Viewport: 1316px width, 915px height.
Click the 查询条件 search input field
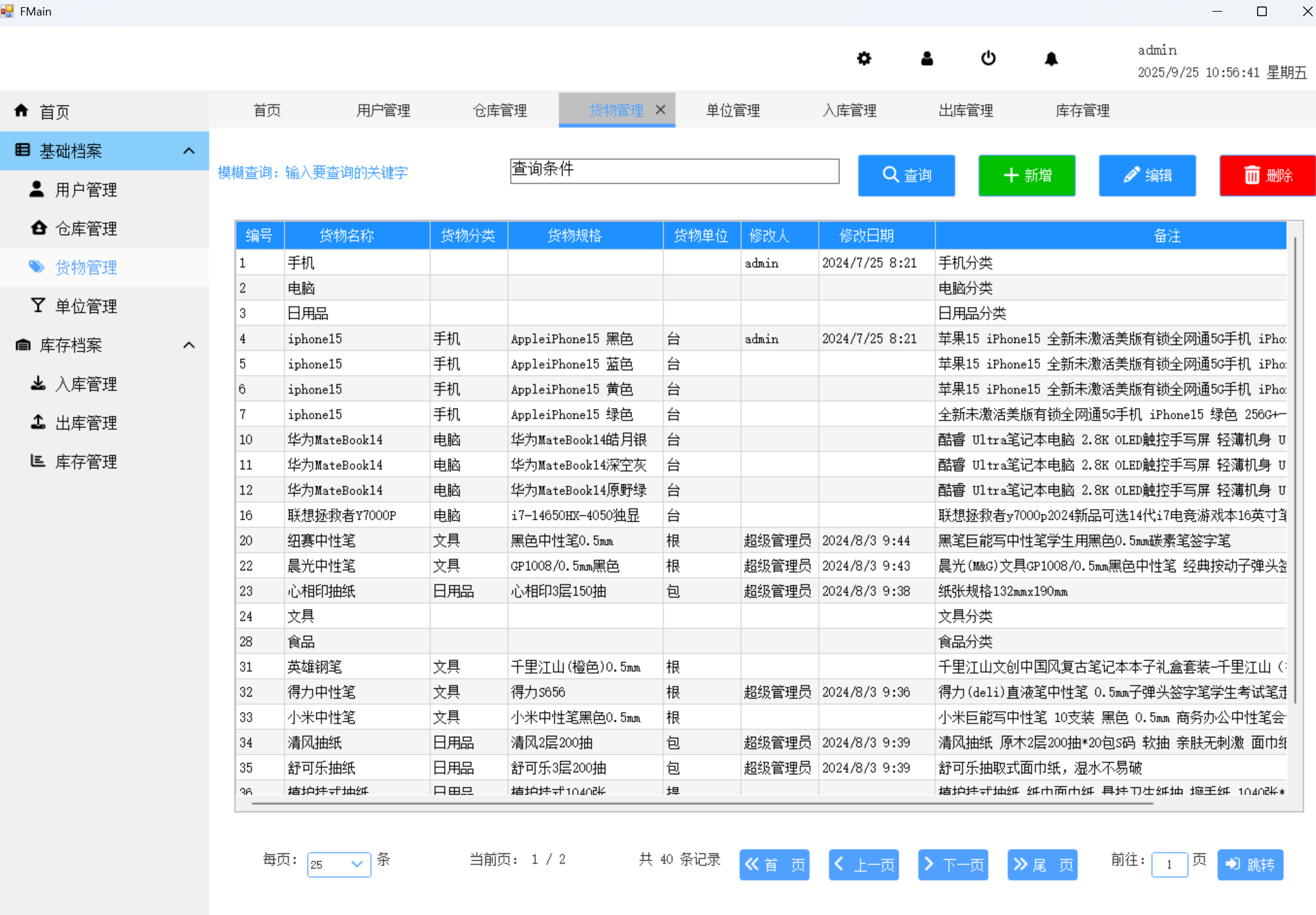point(674,171)
